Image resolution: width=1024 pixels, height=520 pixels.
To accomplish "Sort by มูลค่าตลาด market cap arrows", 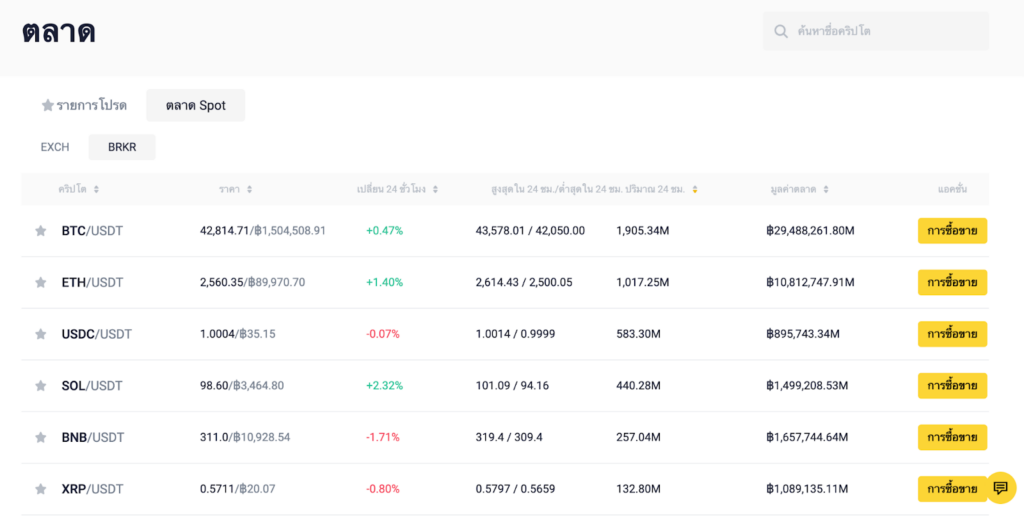I will (826, 189).
